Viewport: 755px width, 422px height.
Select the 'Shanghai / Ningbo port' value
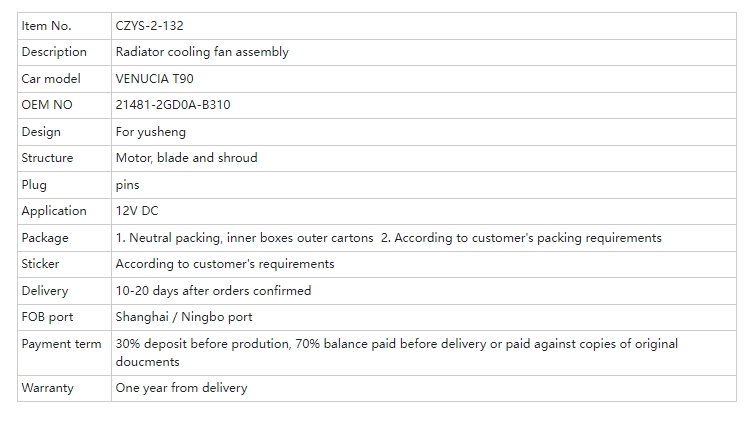pos(184,317)
